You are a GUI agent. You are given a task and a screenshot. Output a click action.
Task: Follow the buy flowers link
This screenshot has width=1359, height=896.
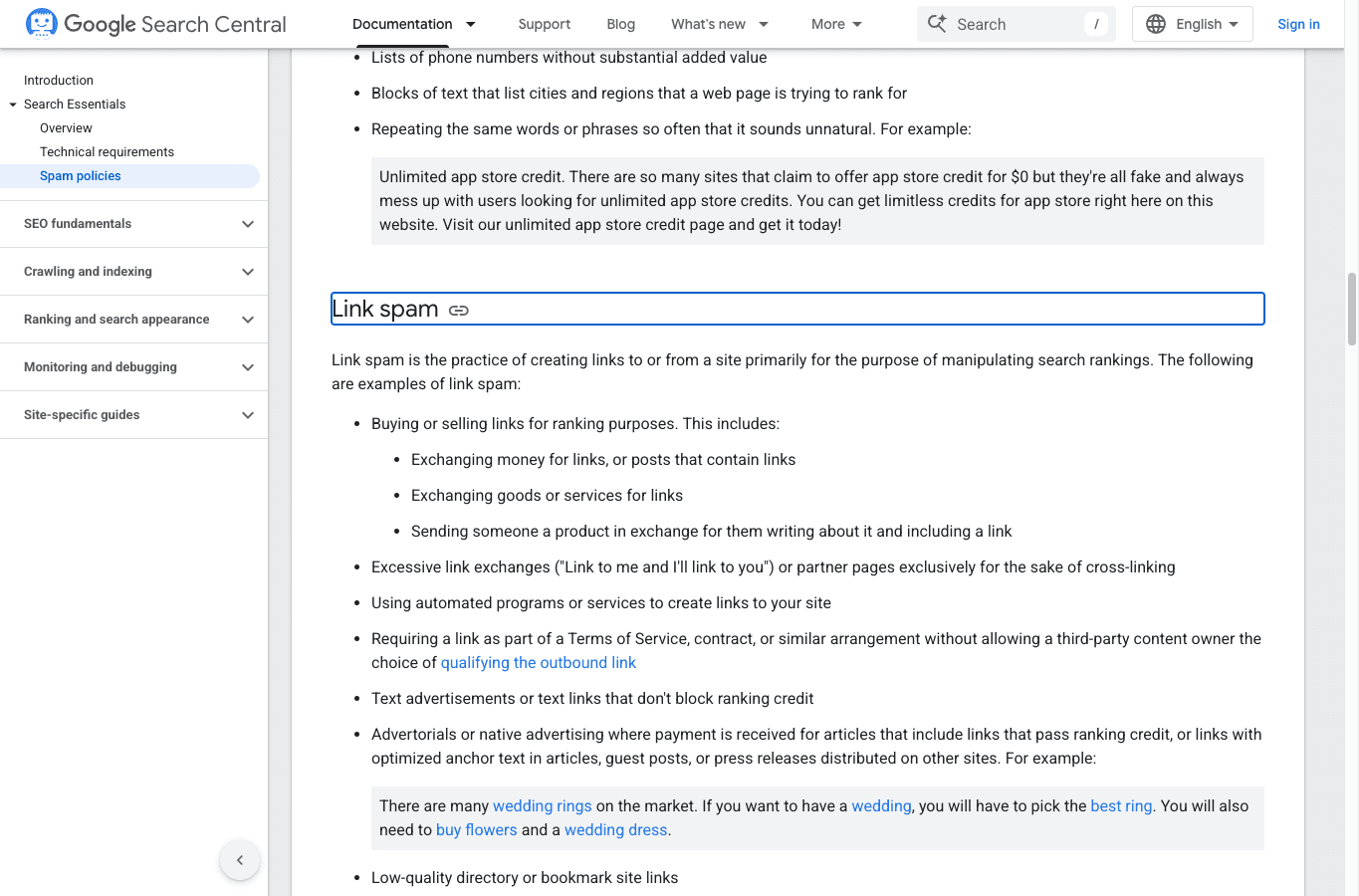tap(477, 830)
